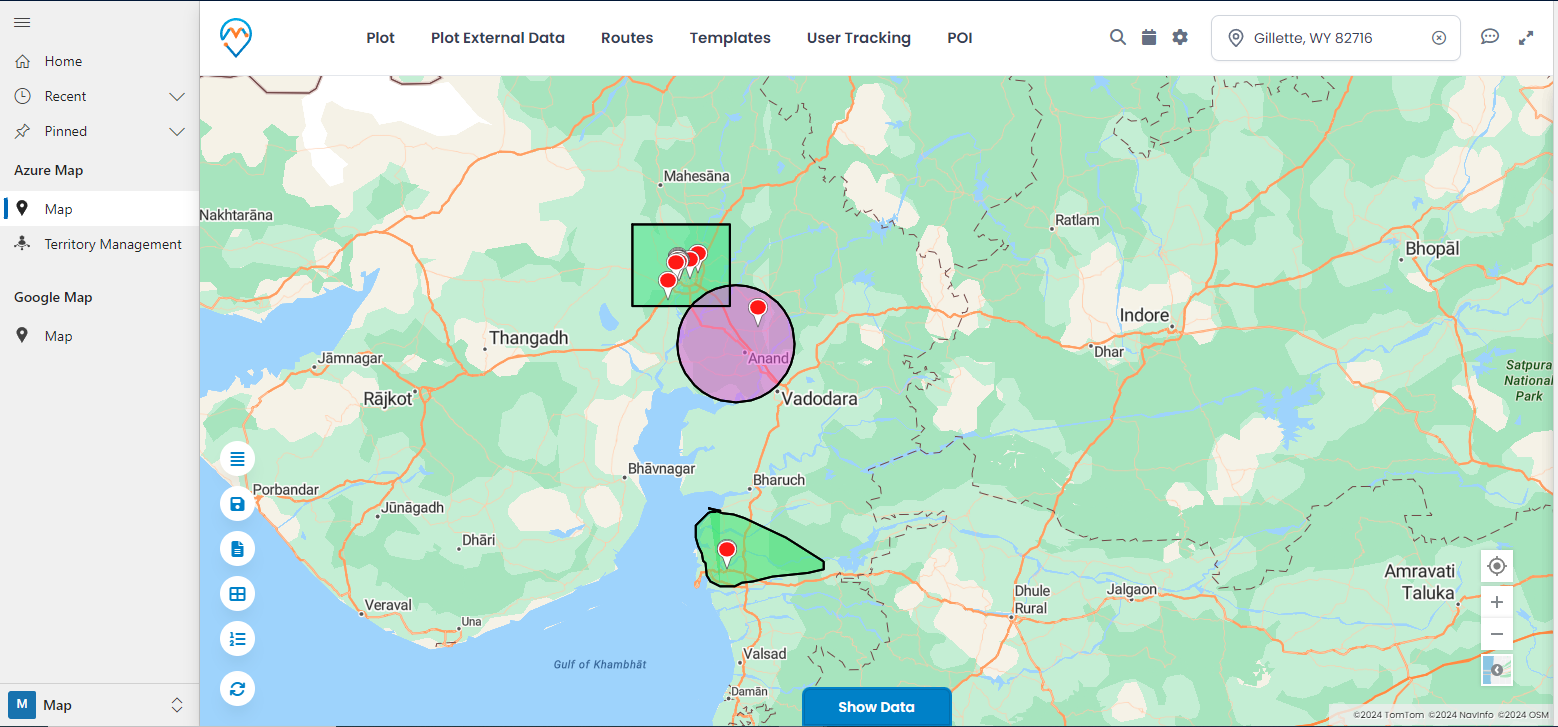This screenshot has width=1558, height=727.
Task: Select Map under Azure Map
Action: 100,209
